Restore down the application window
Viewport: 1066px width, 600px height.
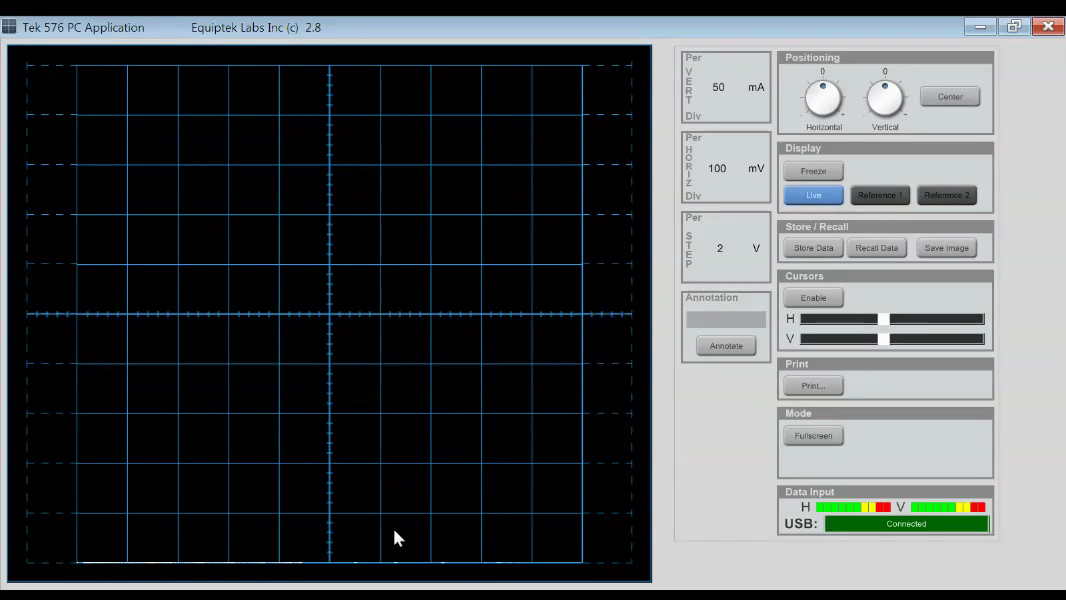click(1014, 27)
